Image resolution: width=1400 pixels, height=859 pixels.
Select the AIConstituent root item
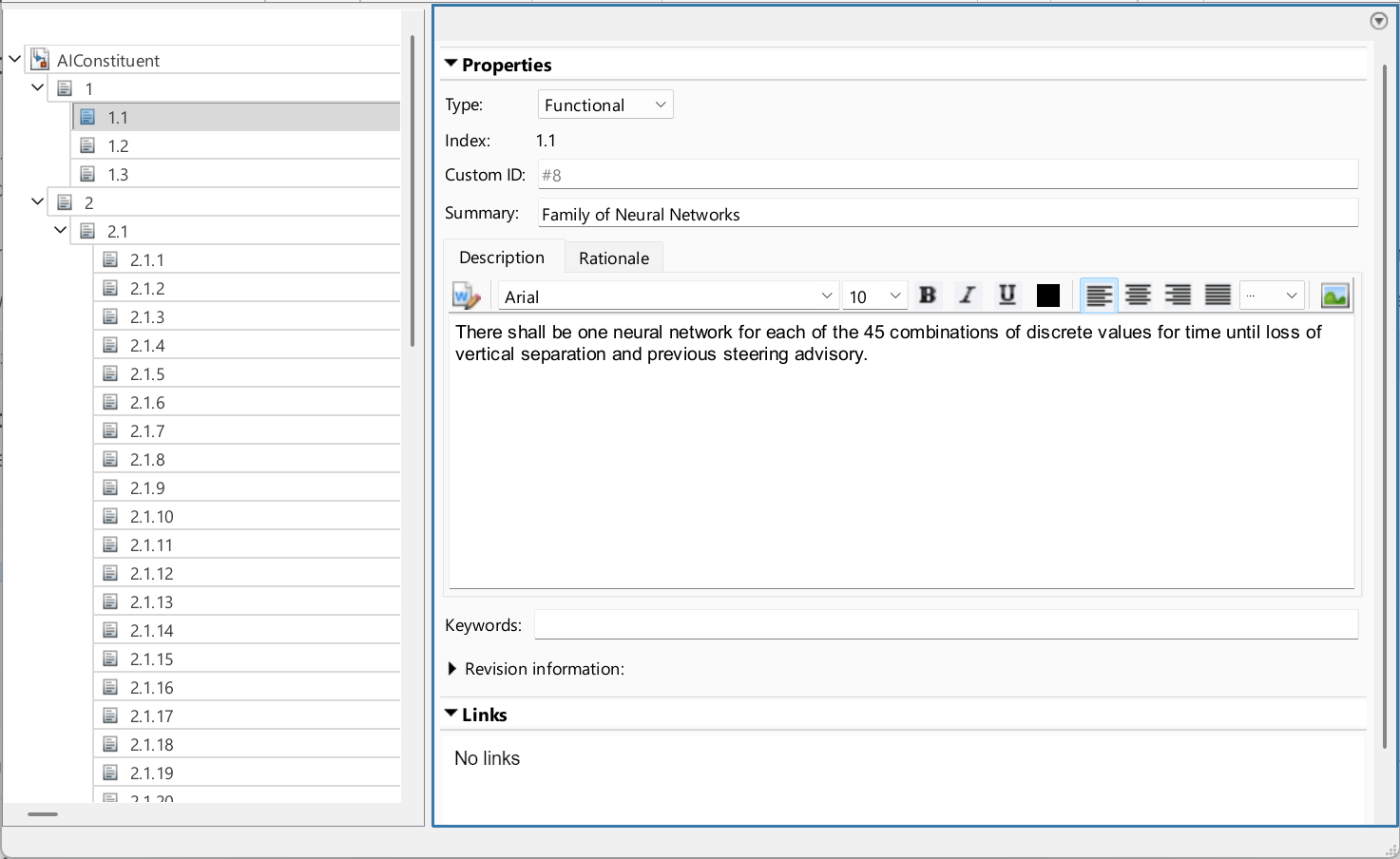[213, 60]
